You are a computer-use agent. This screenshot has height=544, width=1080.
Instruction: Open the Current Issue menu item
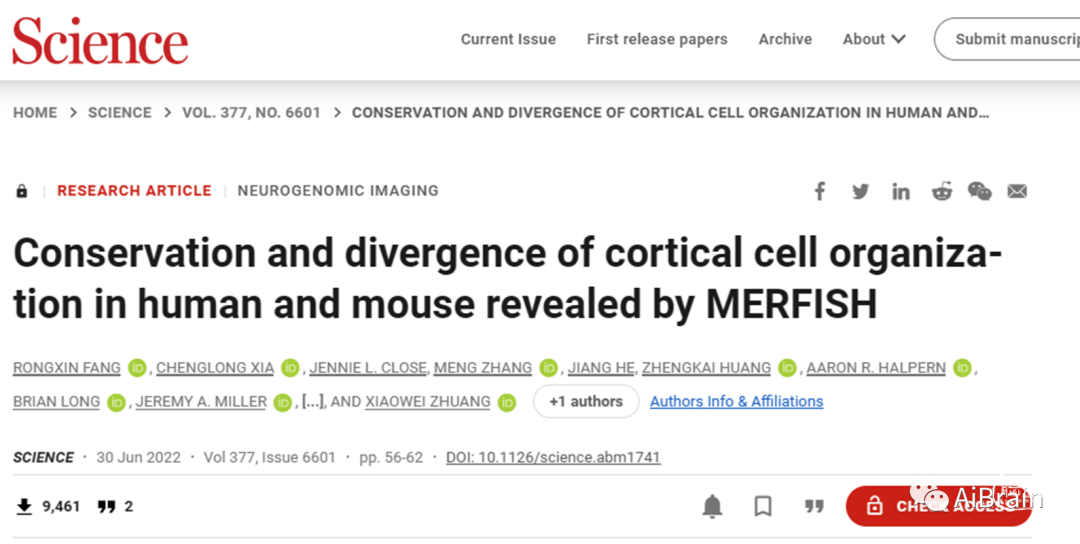[x=508, y=39]
